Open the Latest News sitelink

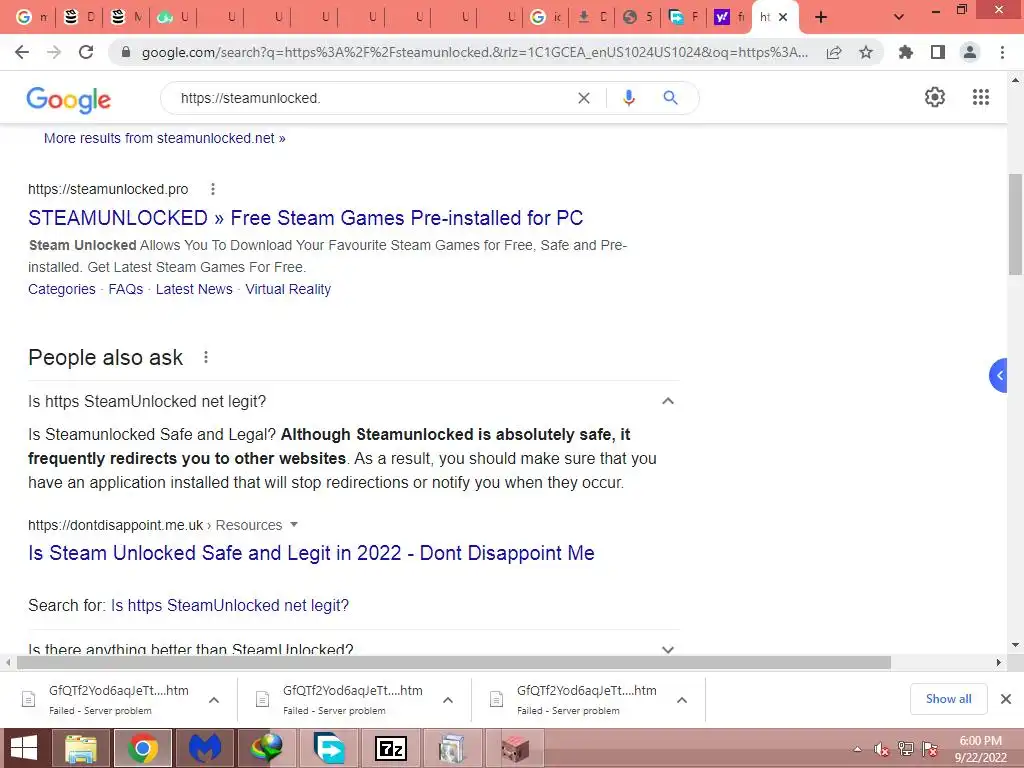[194, 289]
